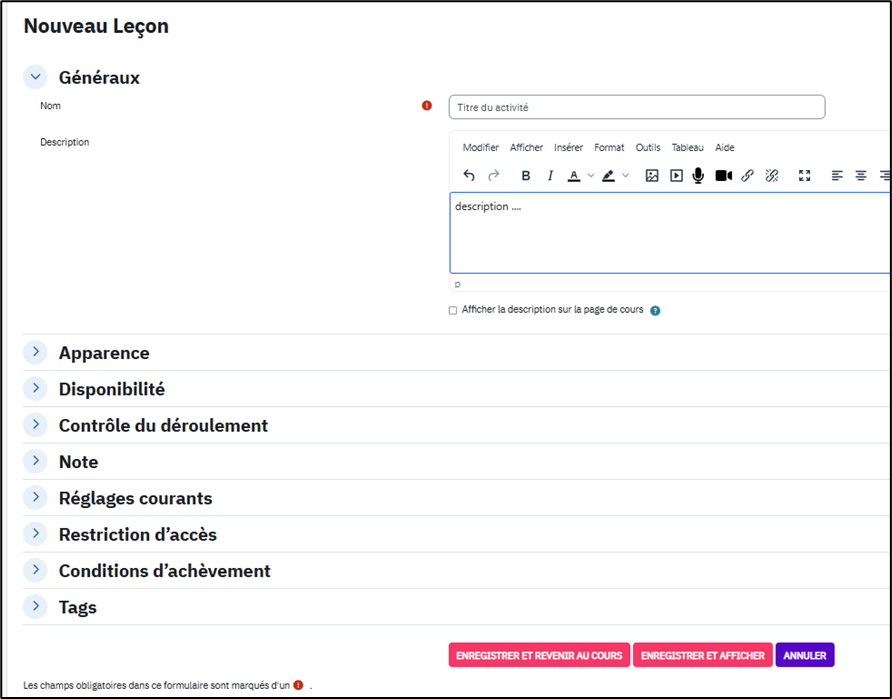Screen dimensions: 892x699
Task: Open help for the show description option
Action: click(x=655, y=311)
